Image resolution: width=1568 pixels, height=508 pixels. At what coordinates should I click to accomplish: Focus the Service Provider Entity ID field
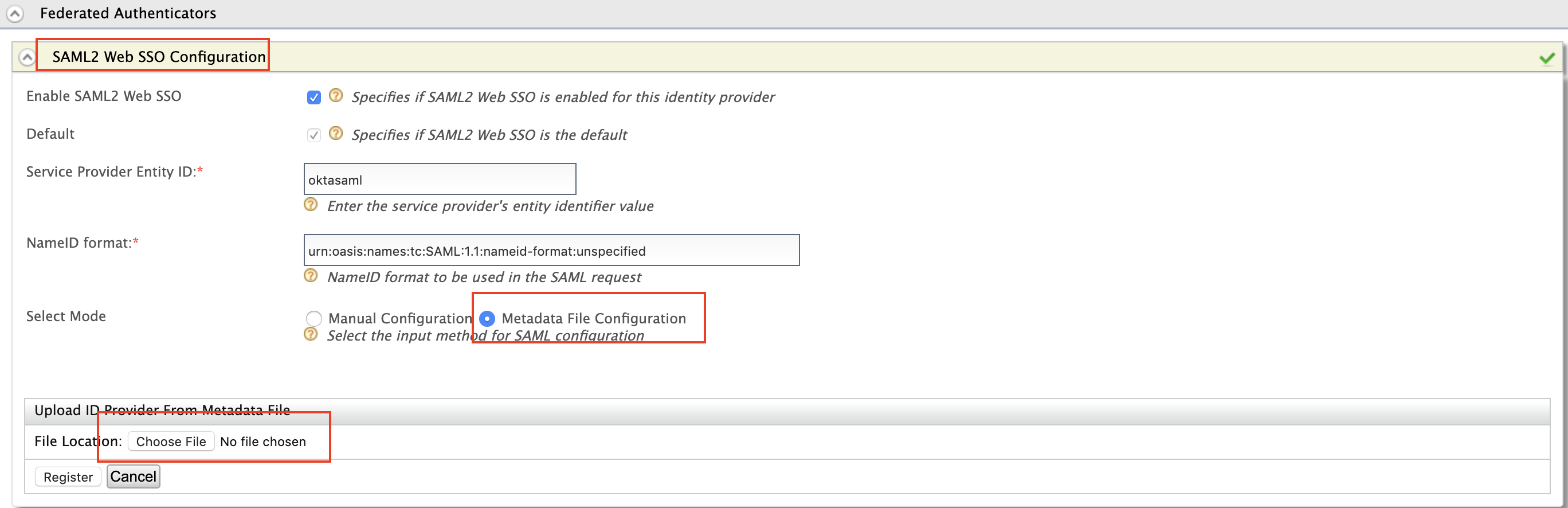click(x=440, y=179)
